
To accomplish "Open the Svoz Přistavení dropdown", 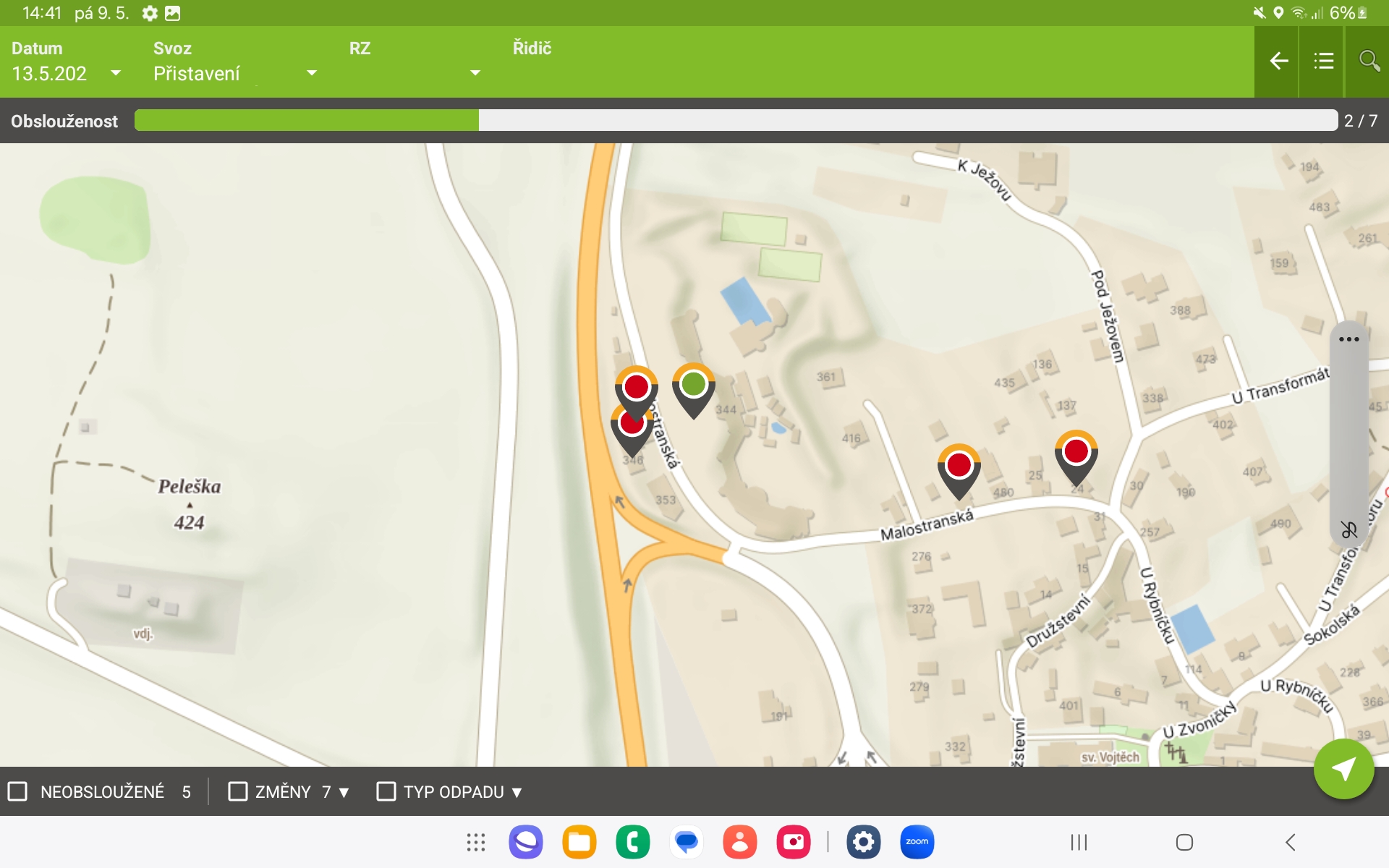I will tap(312, 73).
